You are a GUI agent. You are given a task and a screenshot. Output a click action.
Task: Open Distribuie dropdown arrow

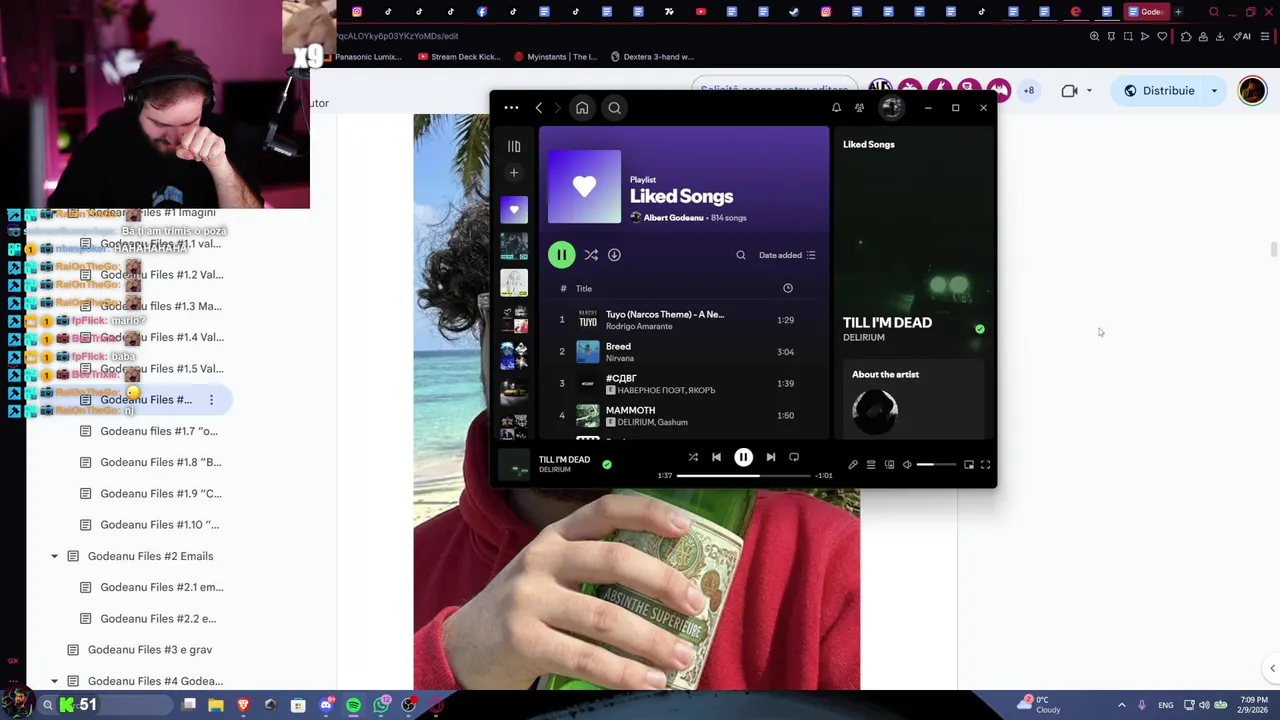coord(1214,90)
